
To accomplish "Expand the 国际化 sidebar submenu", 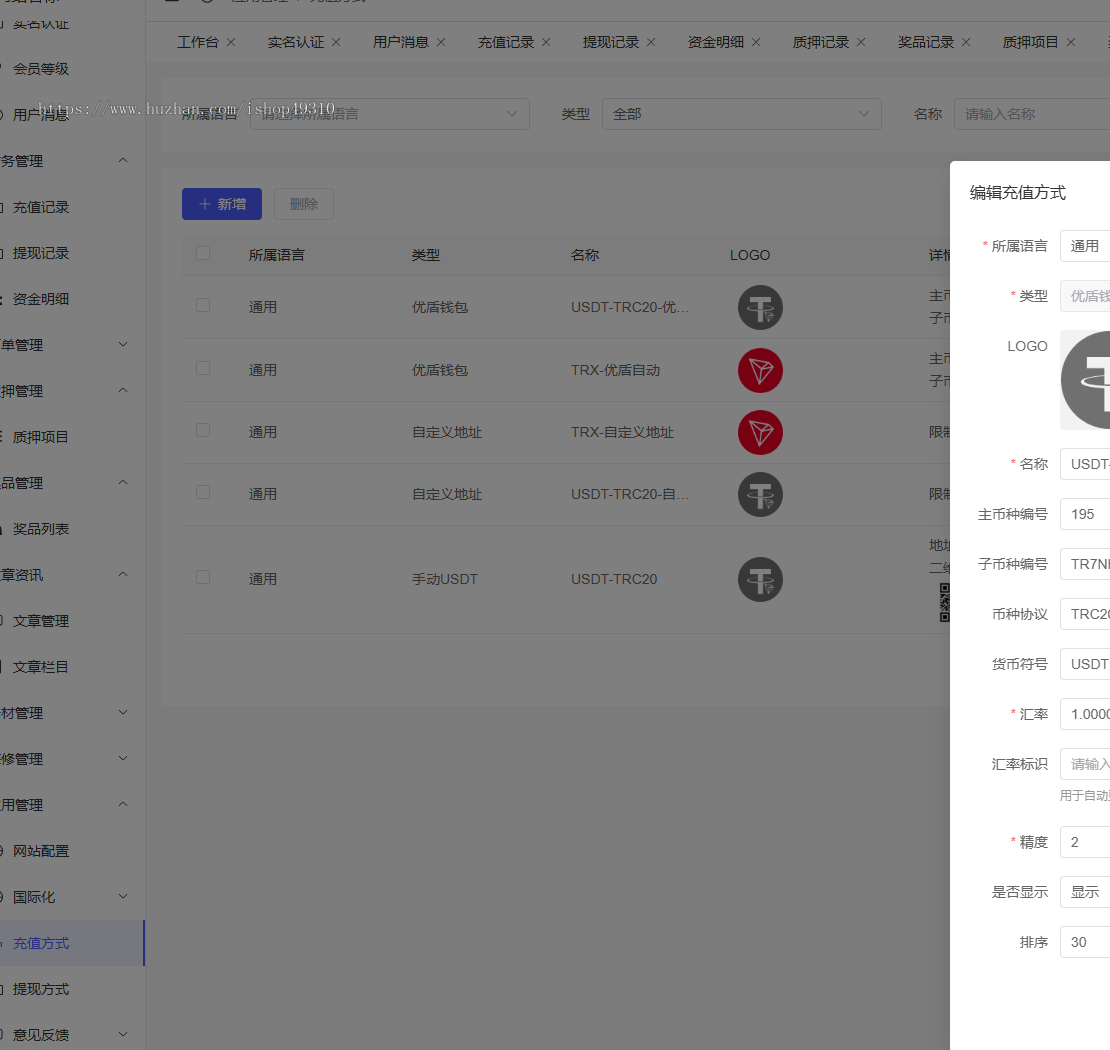I will [x=123, y=896].
